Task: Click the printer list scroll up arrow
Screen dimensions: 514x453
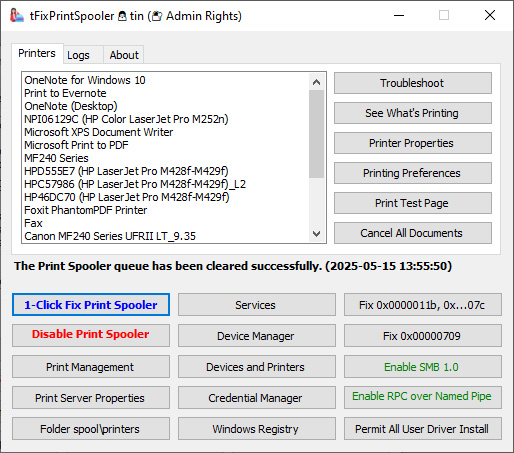Action: 316,82
